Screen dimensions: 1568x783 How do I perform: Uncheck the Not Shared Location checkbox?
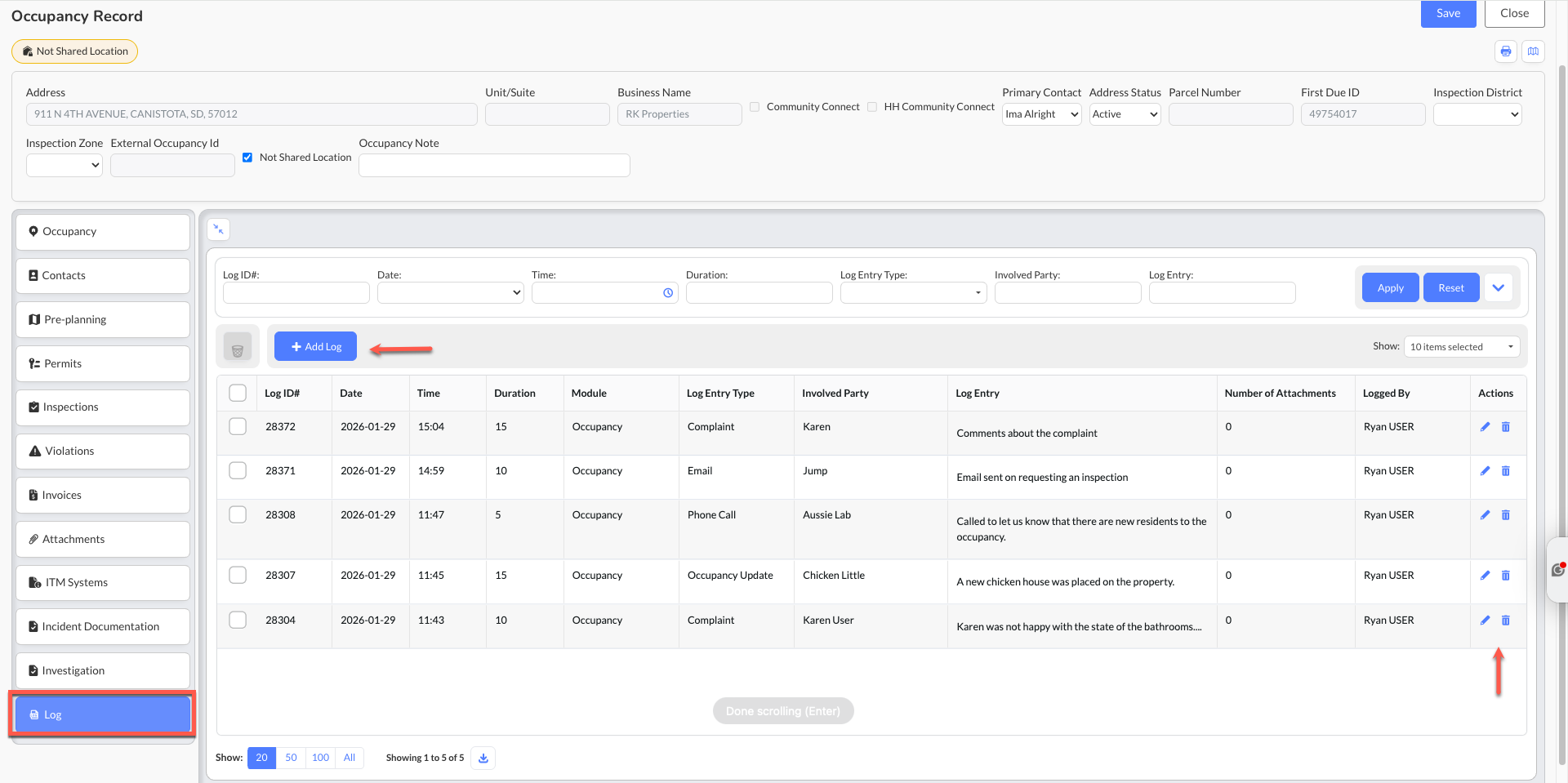pyautogui.click(x=247, y=158)
